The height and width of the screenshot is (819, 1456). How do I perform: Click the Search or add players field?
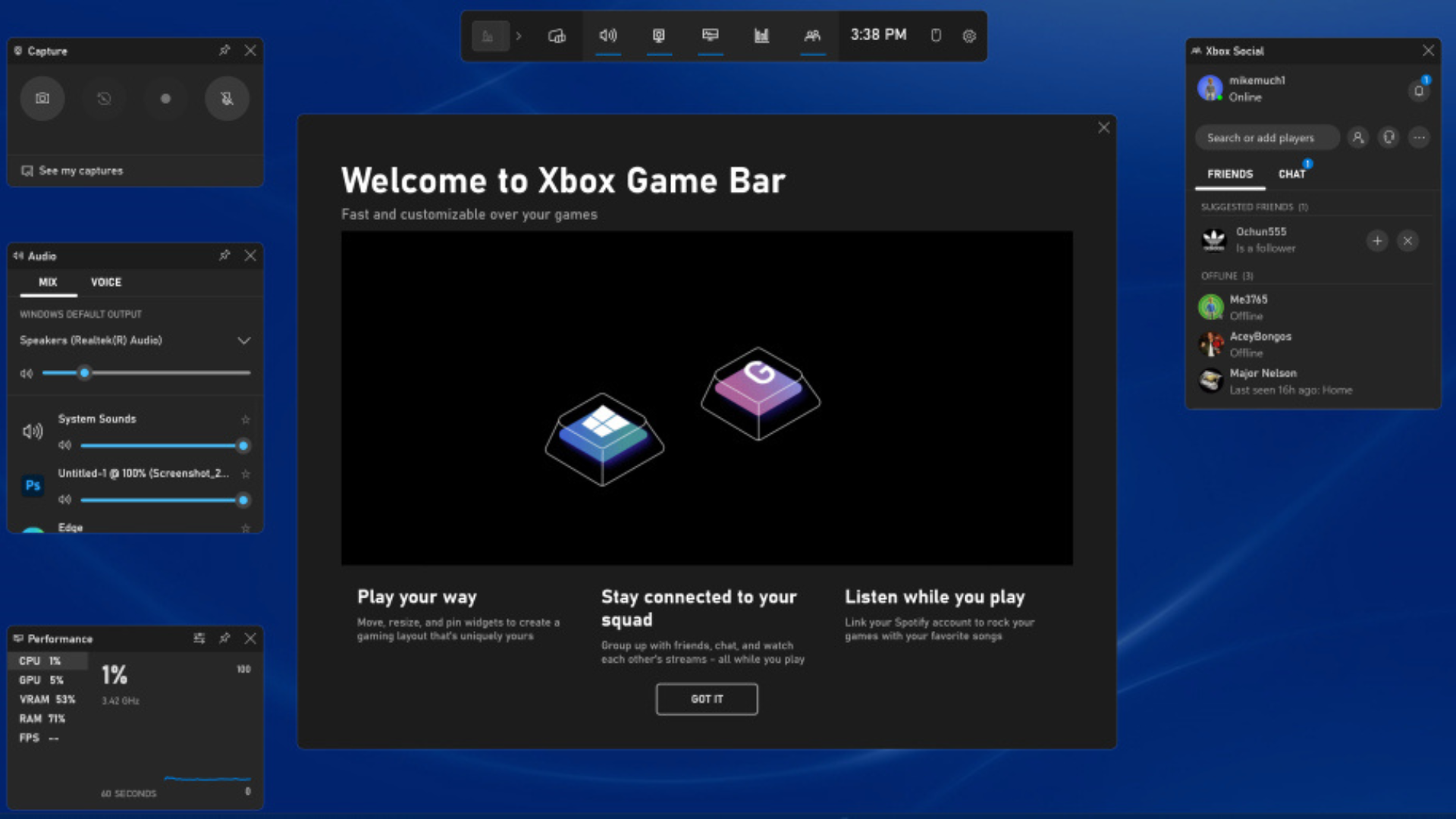1260,138
